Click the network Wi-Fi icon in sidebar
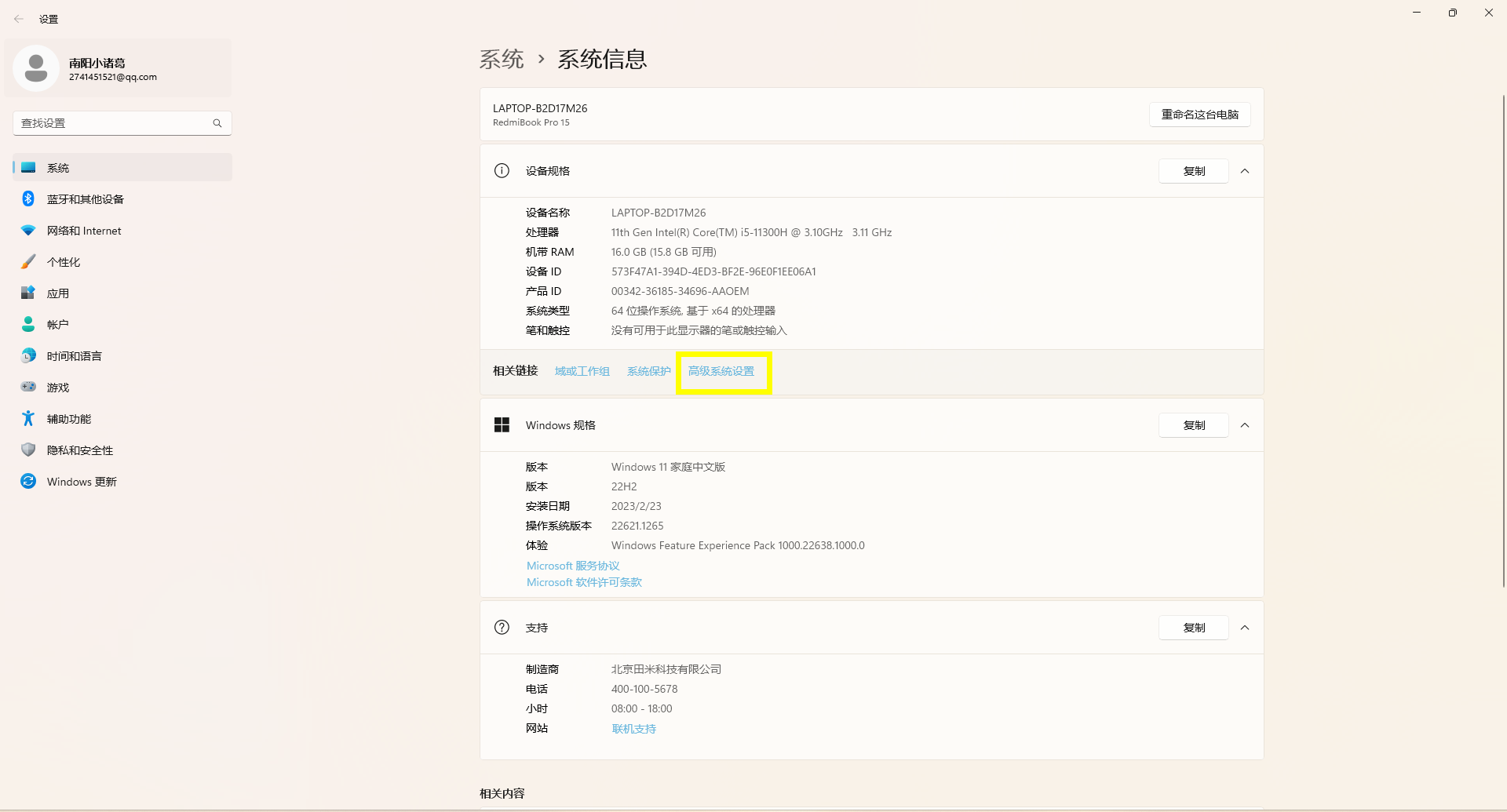Viewport: 1507px width, 812px height. pos(28,231)
